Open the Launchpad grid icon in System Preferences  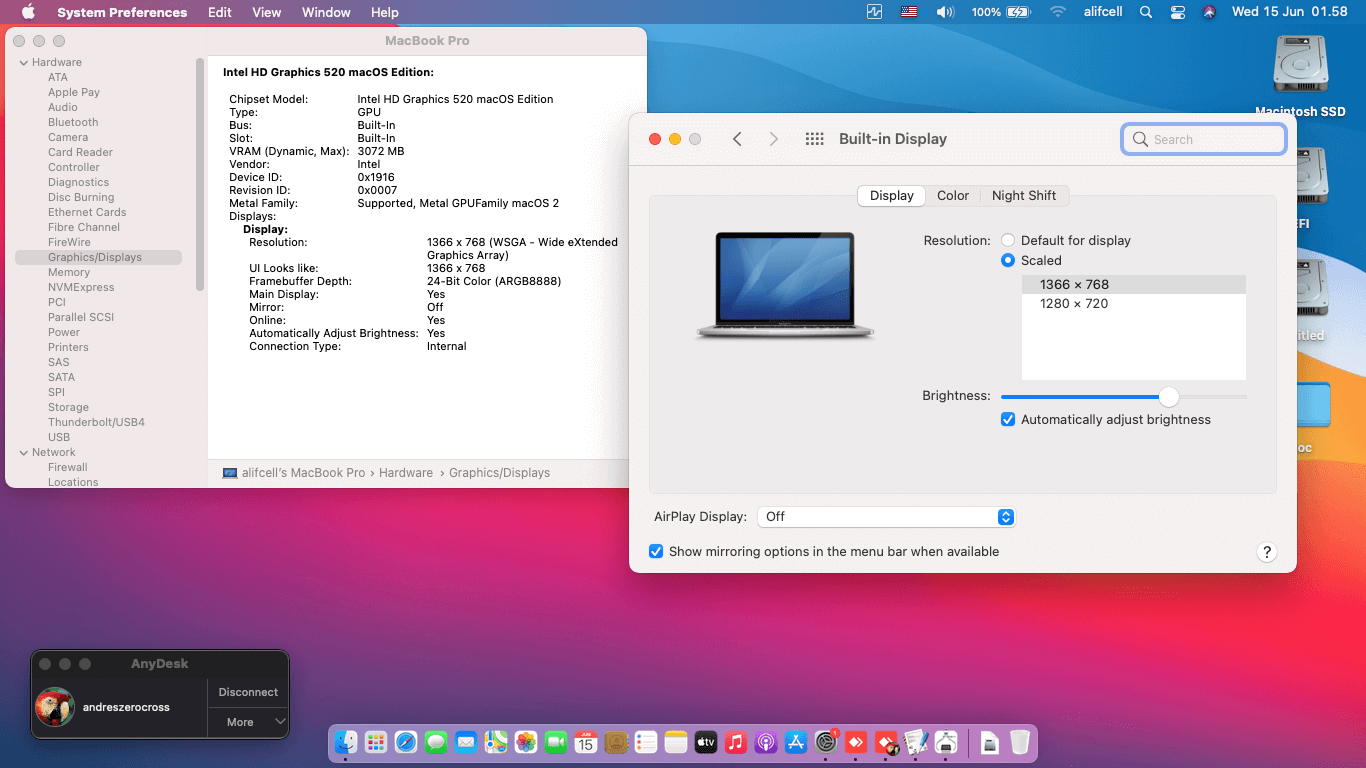[814, 139]
